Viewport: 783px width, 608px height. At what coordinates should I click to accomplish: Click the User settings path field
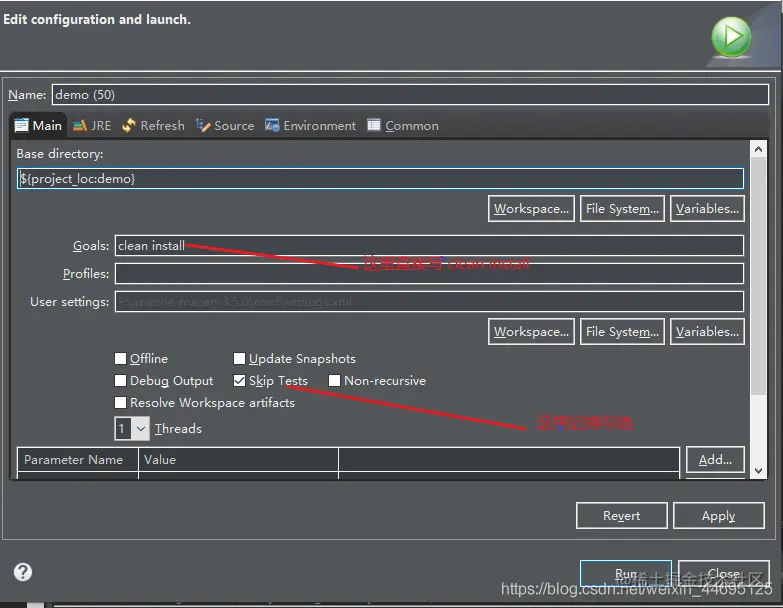pyautogui.click(x=429, y=302)
